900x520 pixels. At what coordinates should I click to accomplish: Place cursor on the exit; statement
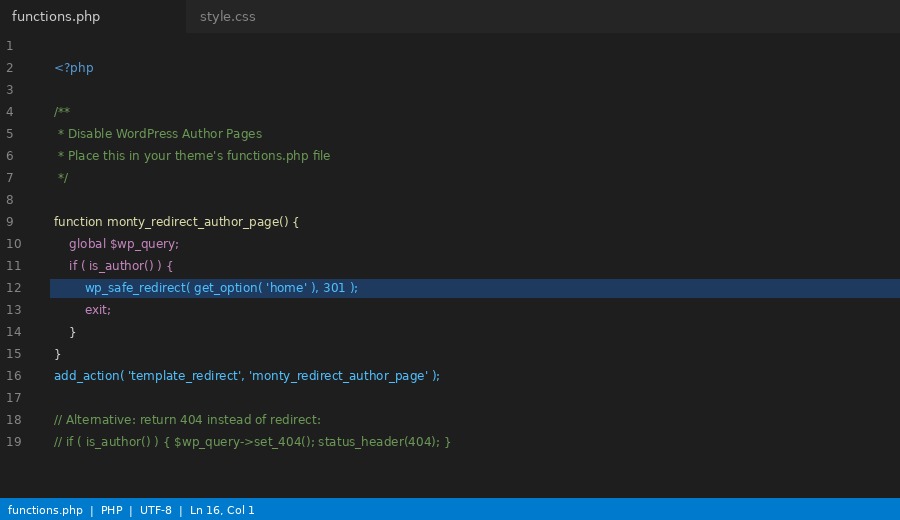tap(98, 310)
